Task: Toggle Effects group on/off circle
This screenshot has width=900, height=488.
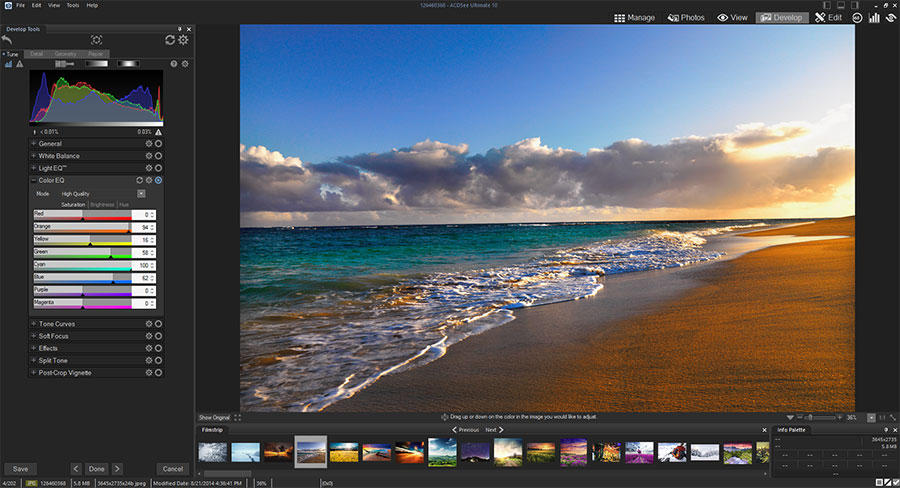Action: point(158,348)
